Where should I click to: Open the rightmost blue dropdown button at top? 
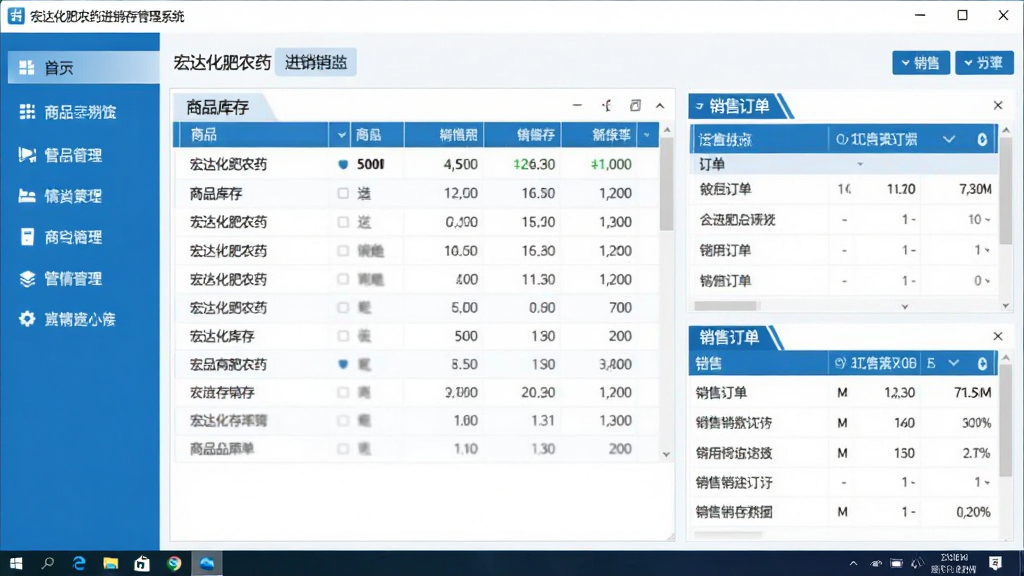pos(984,63)
